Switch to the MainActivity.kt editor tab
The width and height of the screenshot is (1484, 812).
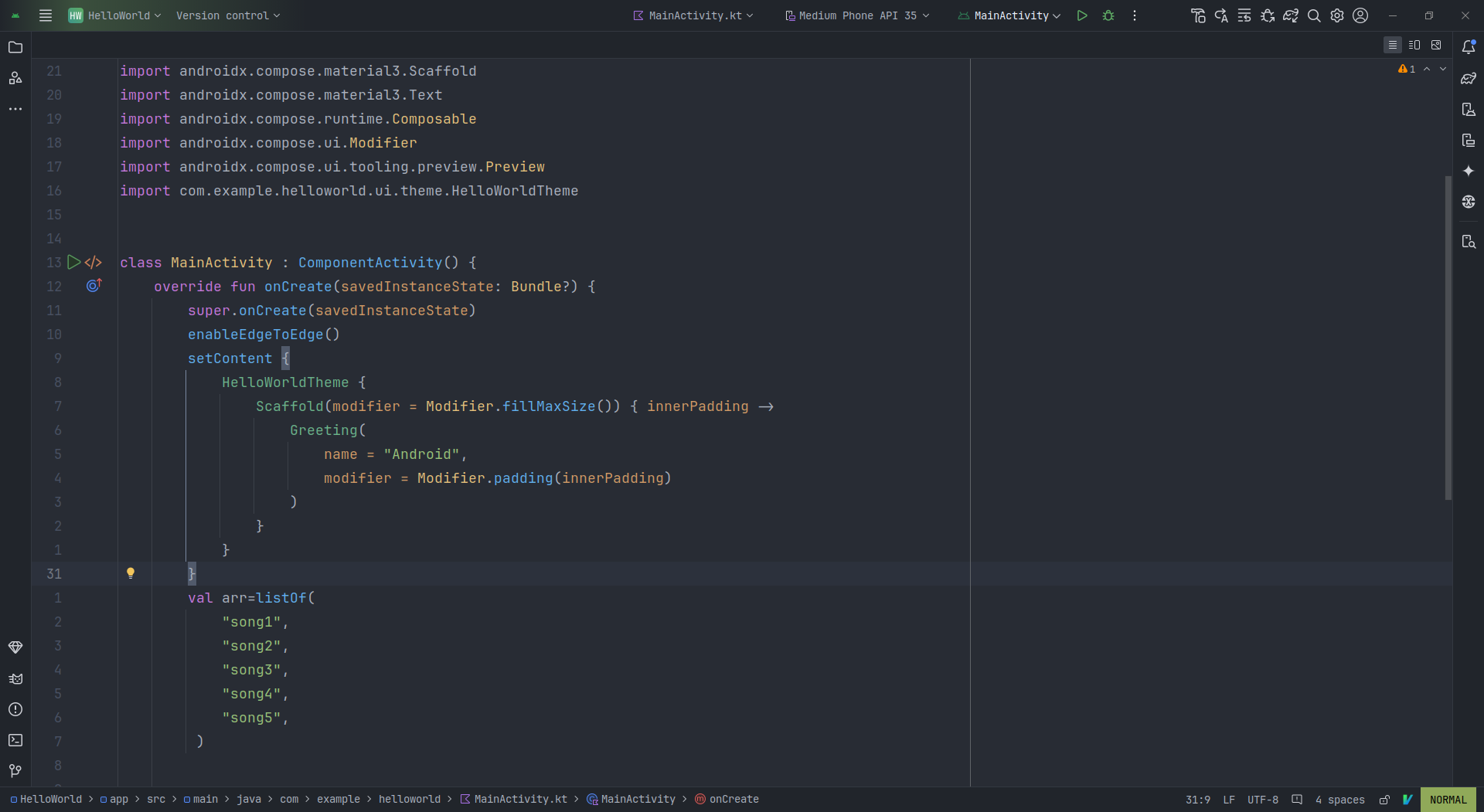point(693,15)
